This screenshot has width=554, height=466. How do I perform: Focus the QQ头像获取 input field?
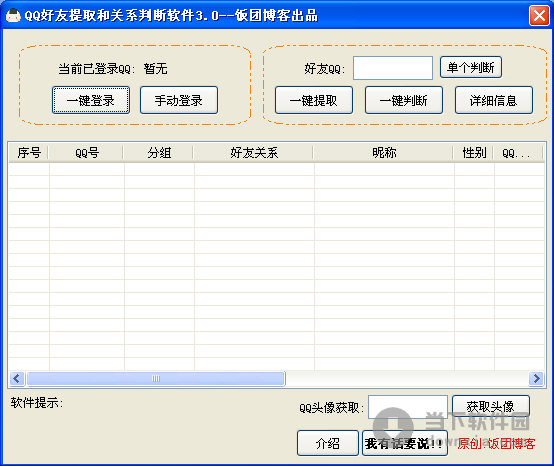coord(408,407)
